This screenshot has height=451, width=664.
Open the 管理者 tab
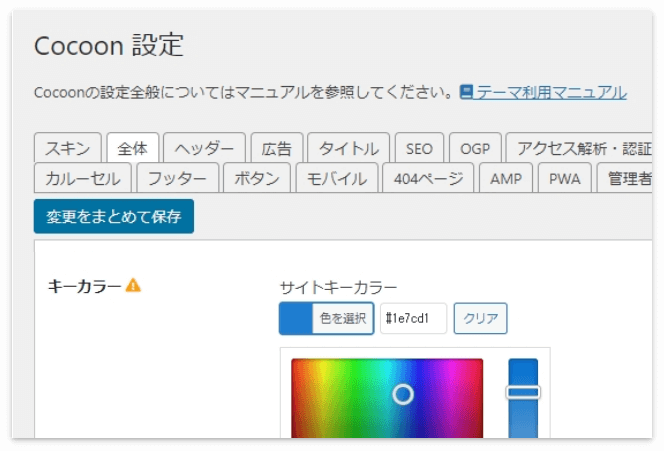point(625,178)
